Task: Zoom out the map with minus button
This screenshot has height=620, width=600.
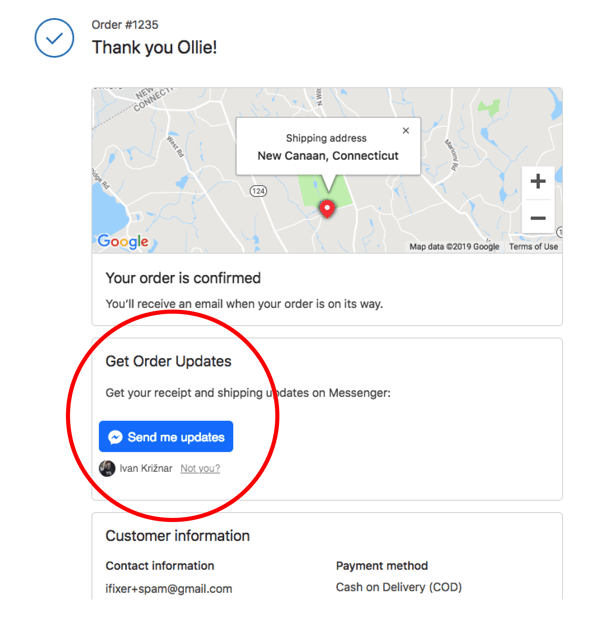Action: click(538, 217)
